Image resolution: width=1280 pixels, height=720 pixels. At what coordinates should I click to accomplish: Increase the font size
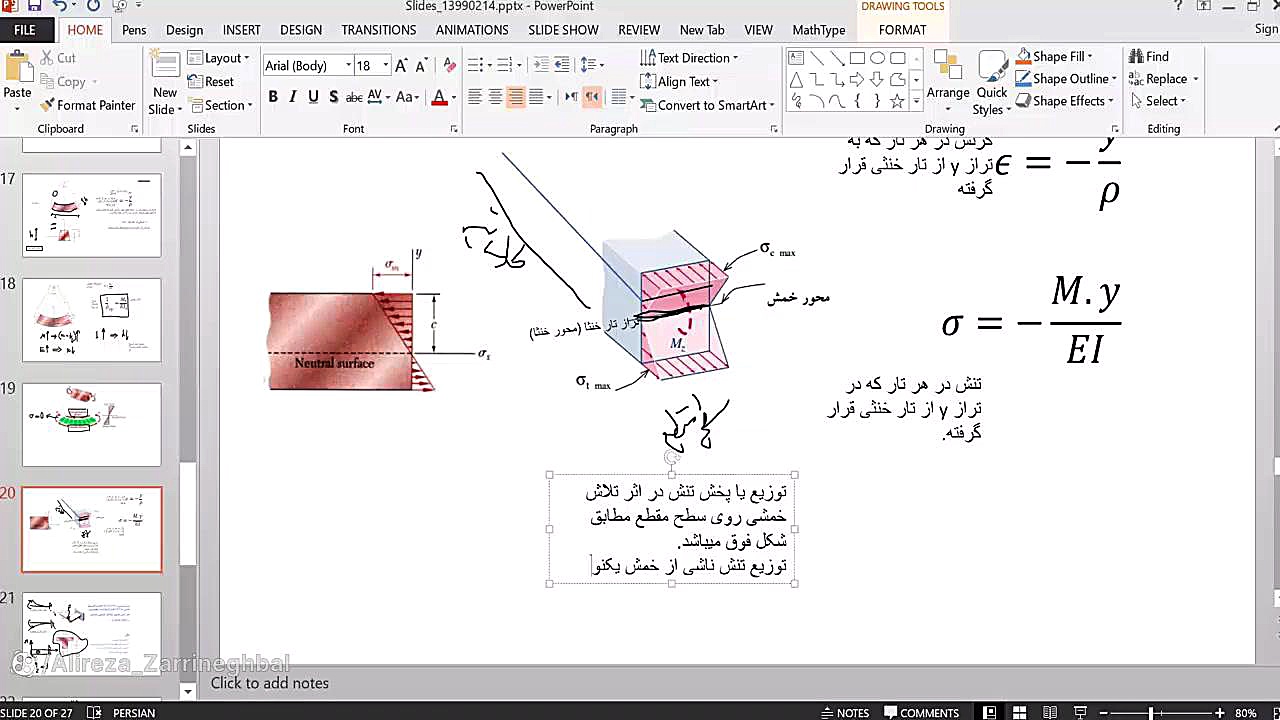pyautogui.click(x=401, y=66)
